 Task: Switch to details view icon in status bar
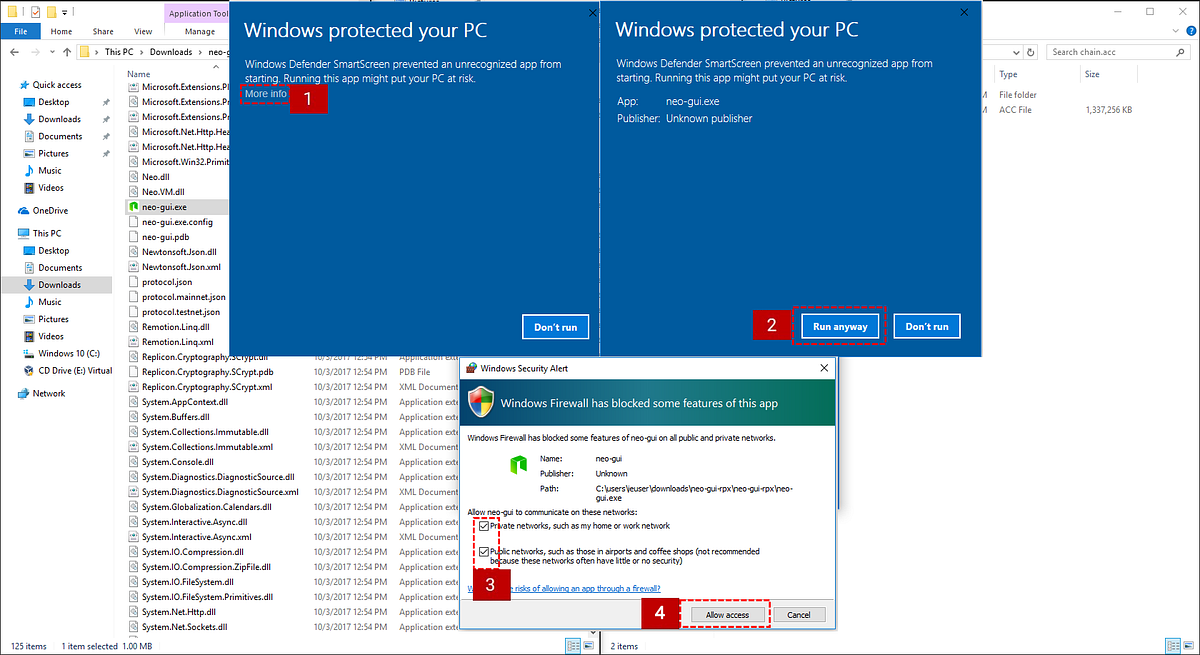coord(1175,646)
